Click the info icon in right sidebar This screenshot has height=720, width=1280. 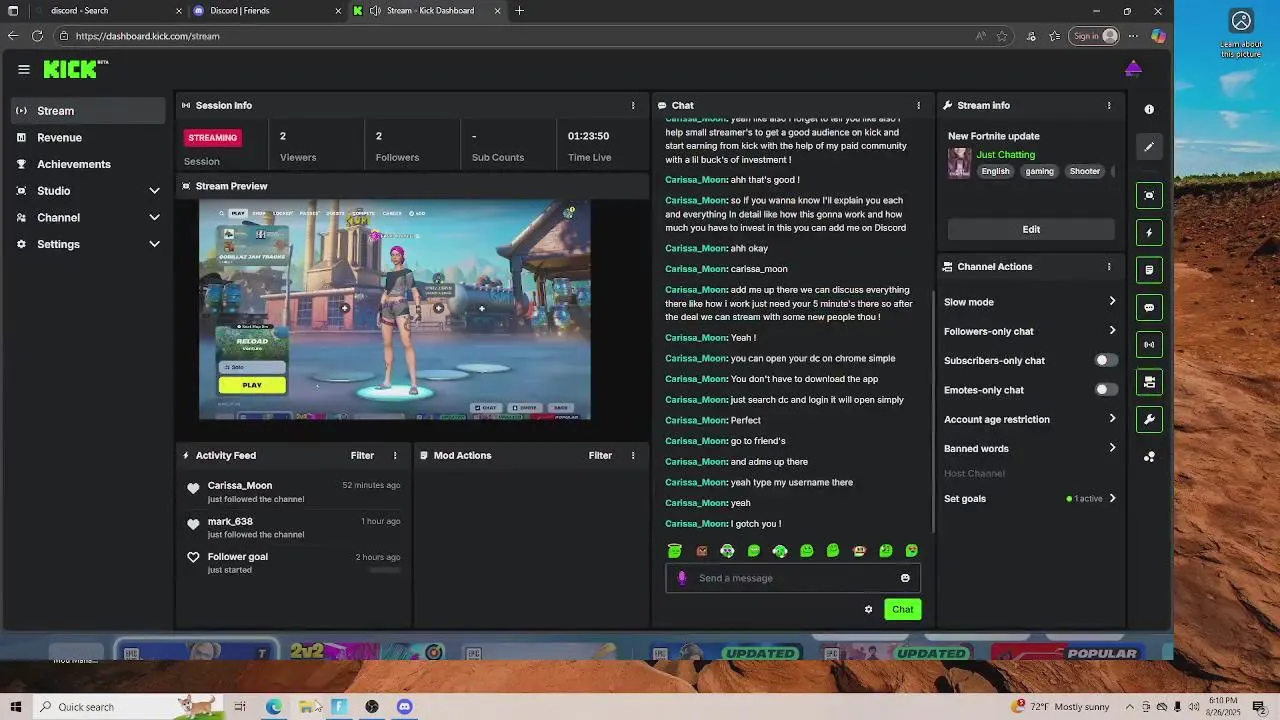1149,109
